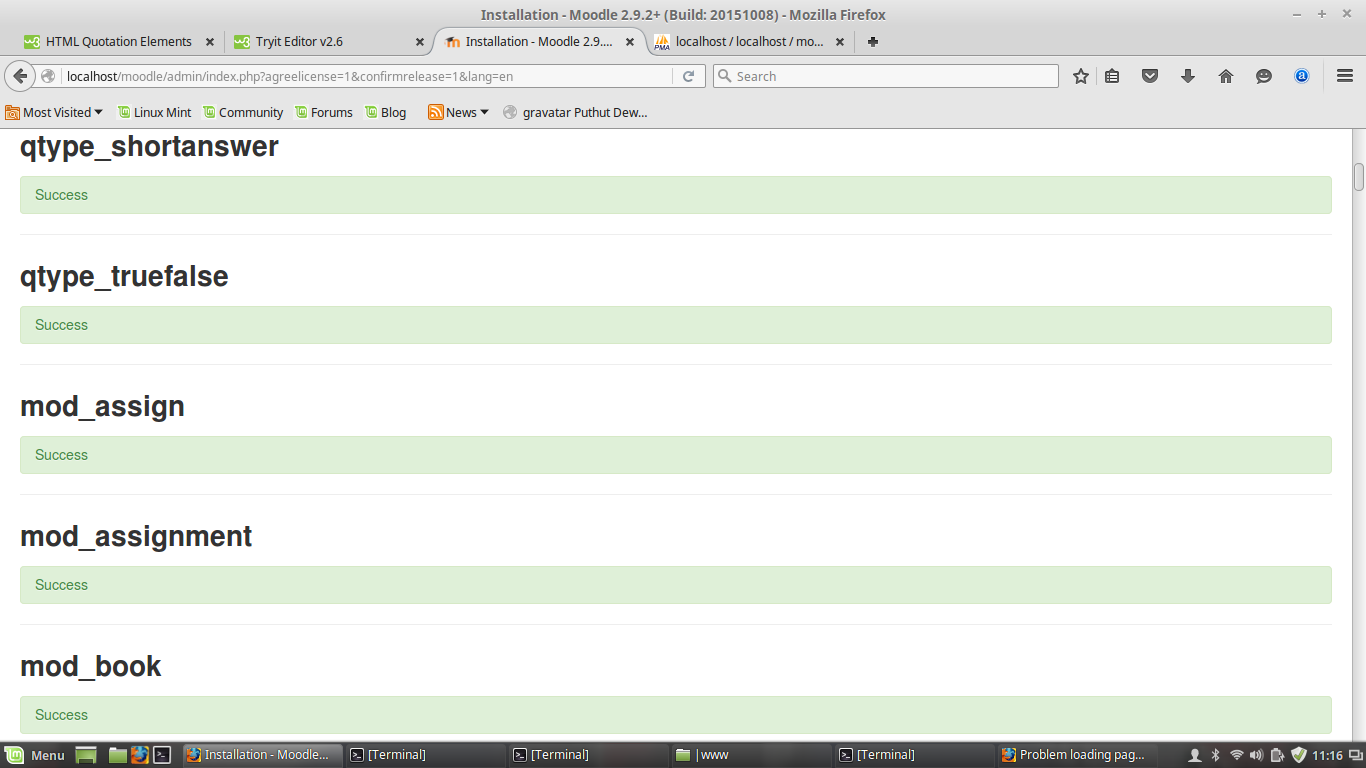Close the HTML Quotation Elements tab

(210, 42)
